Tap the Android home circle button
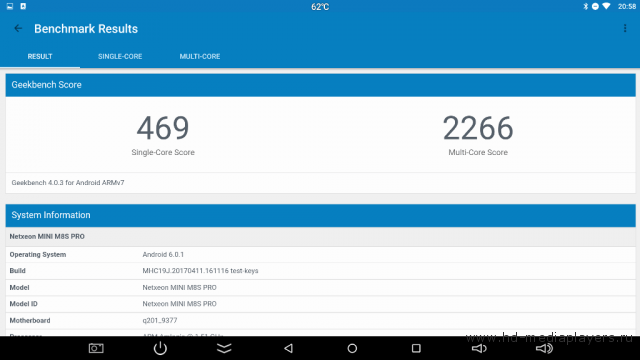 [352, 348]
